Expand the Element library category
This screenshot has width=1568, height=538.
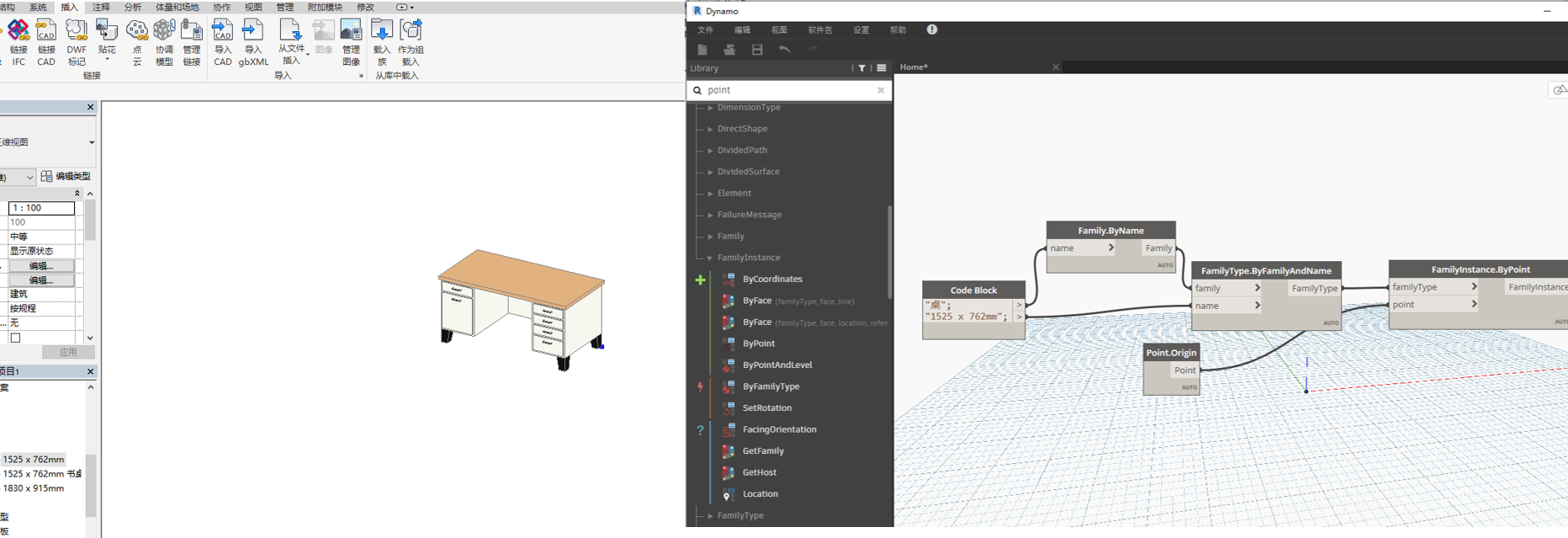click(x=710, y=194)
